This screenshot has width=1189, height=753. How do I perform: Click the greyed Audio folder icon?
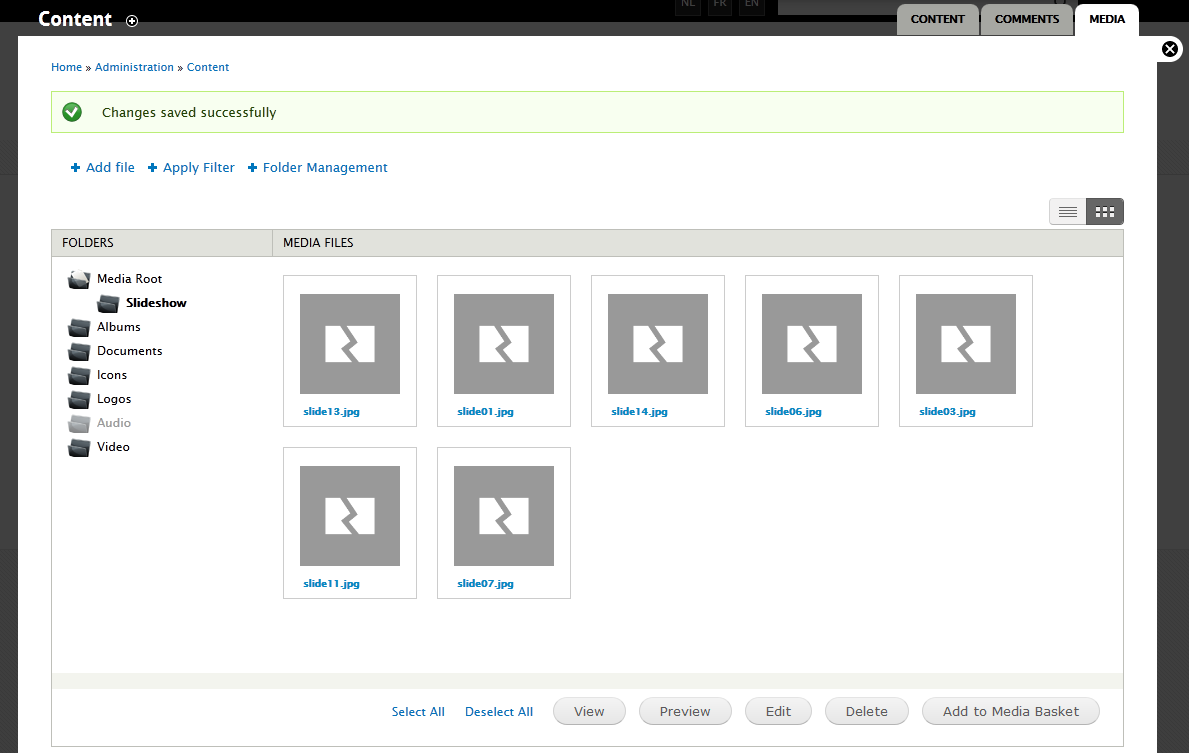click(79, 424)
